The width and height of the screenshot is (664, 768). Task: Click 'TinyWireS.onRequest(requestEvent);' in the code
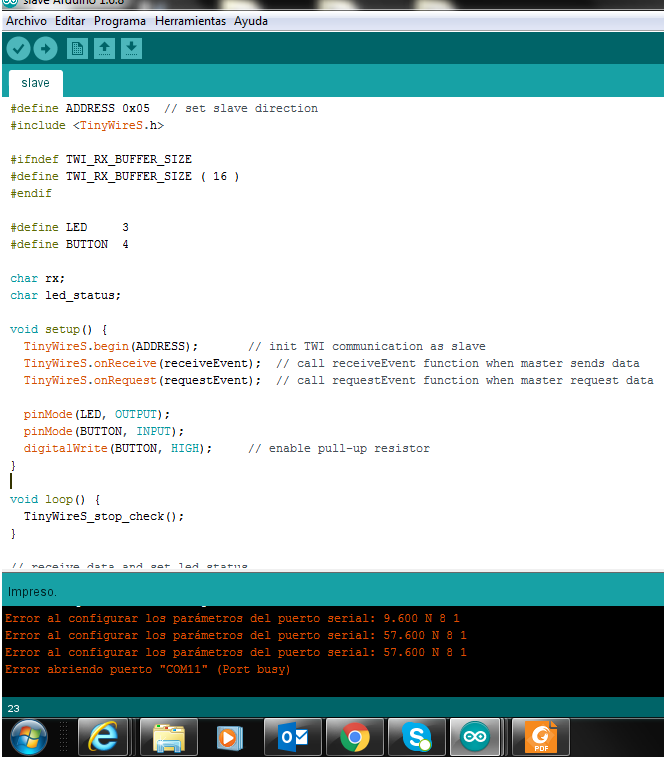coord(142,381)
